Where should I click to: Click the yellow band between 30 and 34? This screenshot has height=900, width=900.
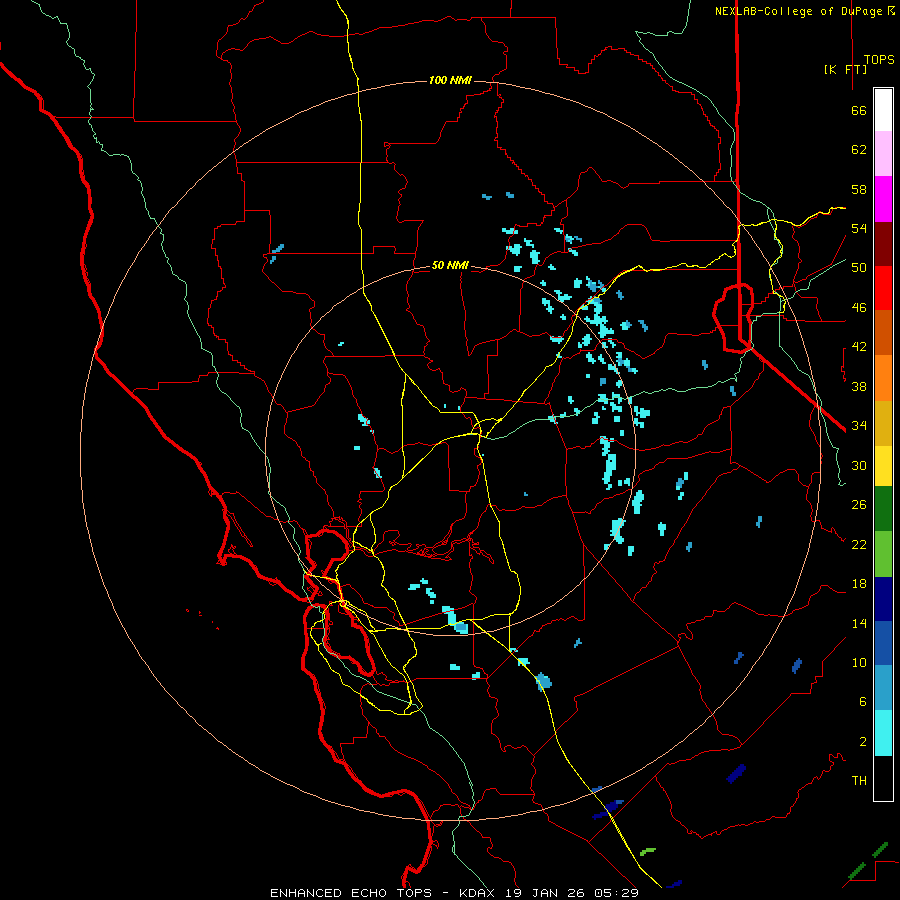pyautogui.click(x=883, y=465)
